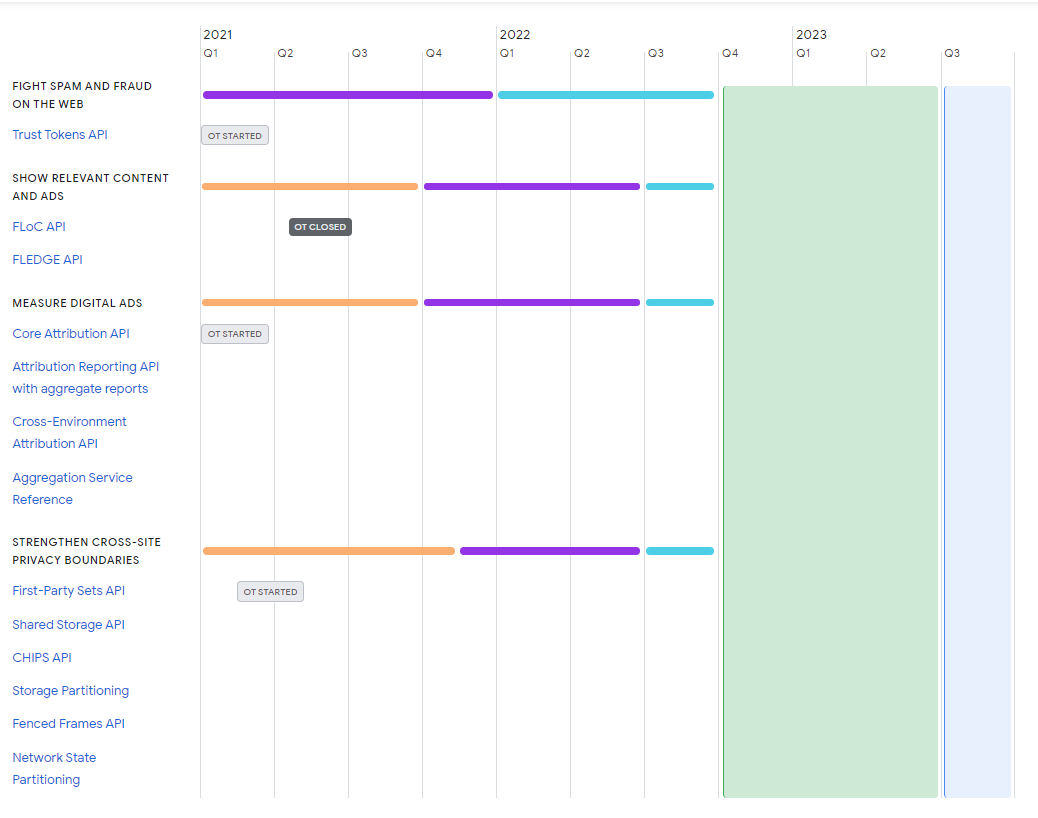The image size is (1038, 818).
Task: Click the OT Started badge for Trust Tokens
Action: (x=235, y=136)
